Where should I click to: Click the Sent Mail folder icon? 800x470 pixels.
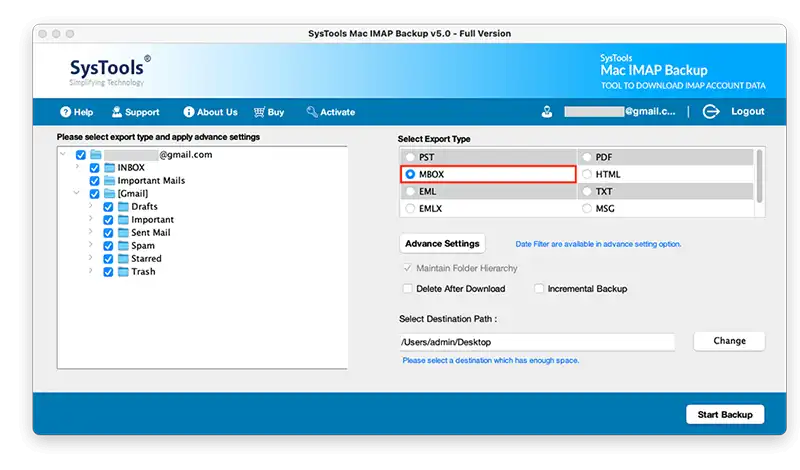click(123, 233)
